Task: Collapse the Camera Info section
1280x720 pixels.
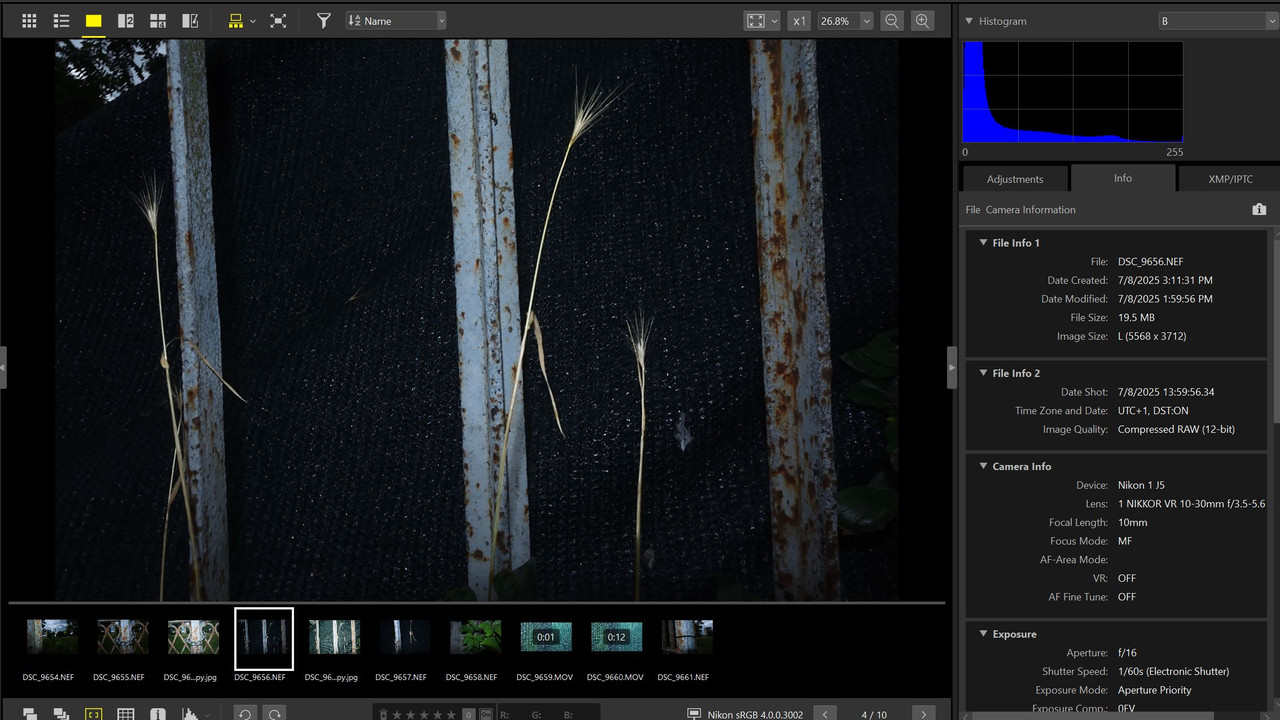Action: (x=982, y=466)
